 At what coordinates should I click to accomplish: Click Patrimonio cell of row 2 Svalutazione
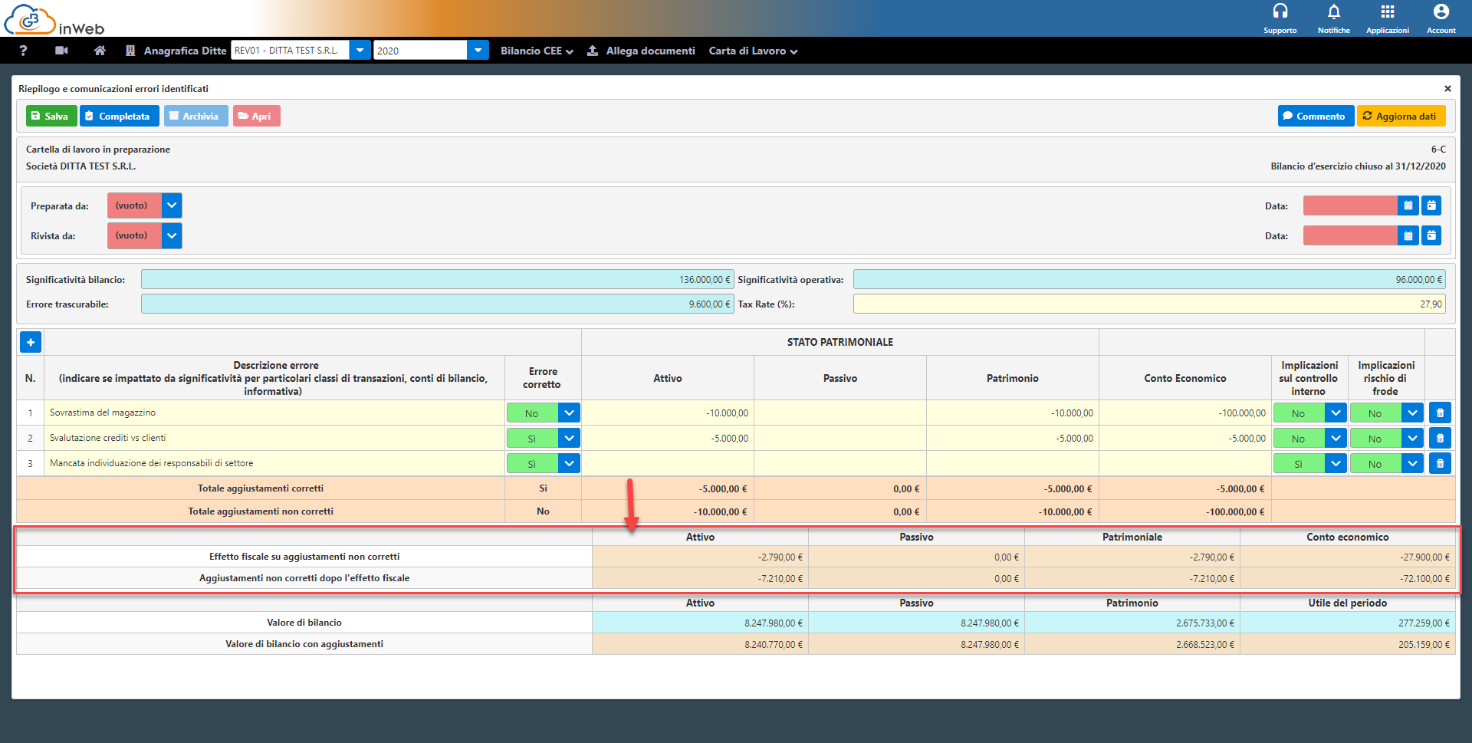coord(1013,438)
